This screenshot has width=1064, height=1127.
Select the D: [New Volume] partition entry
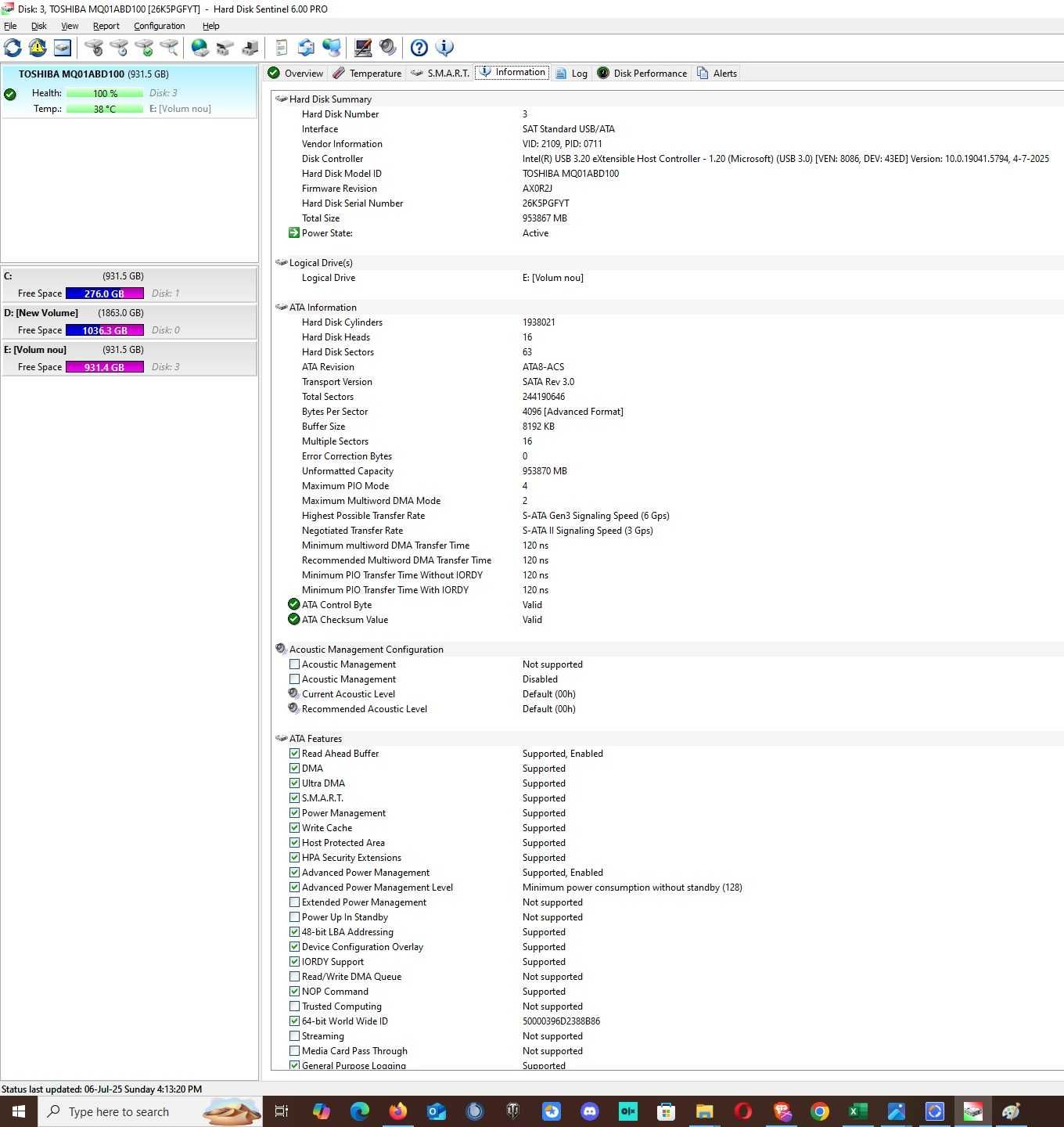(129, 322)
